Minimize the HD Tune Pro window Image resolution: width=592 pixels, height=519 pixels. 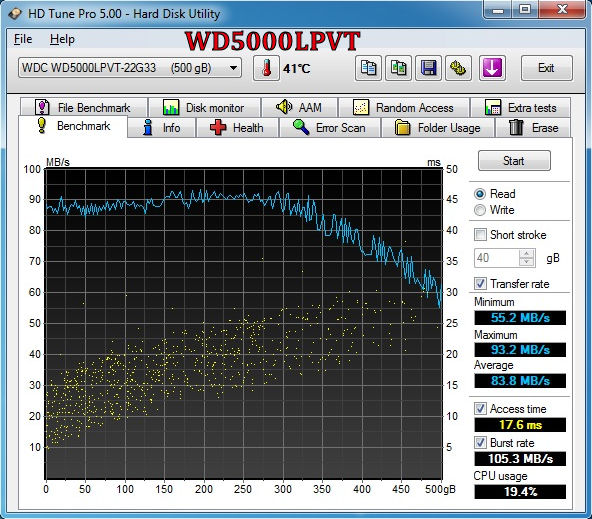pos(498,9)
